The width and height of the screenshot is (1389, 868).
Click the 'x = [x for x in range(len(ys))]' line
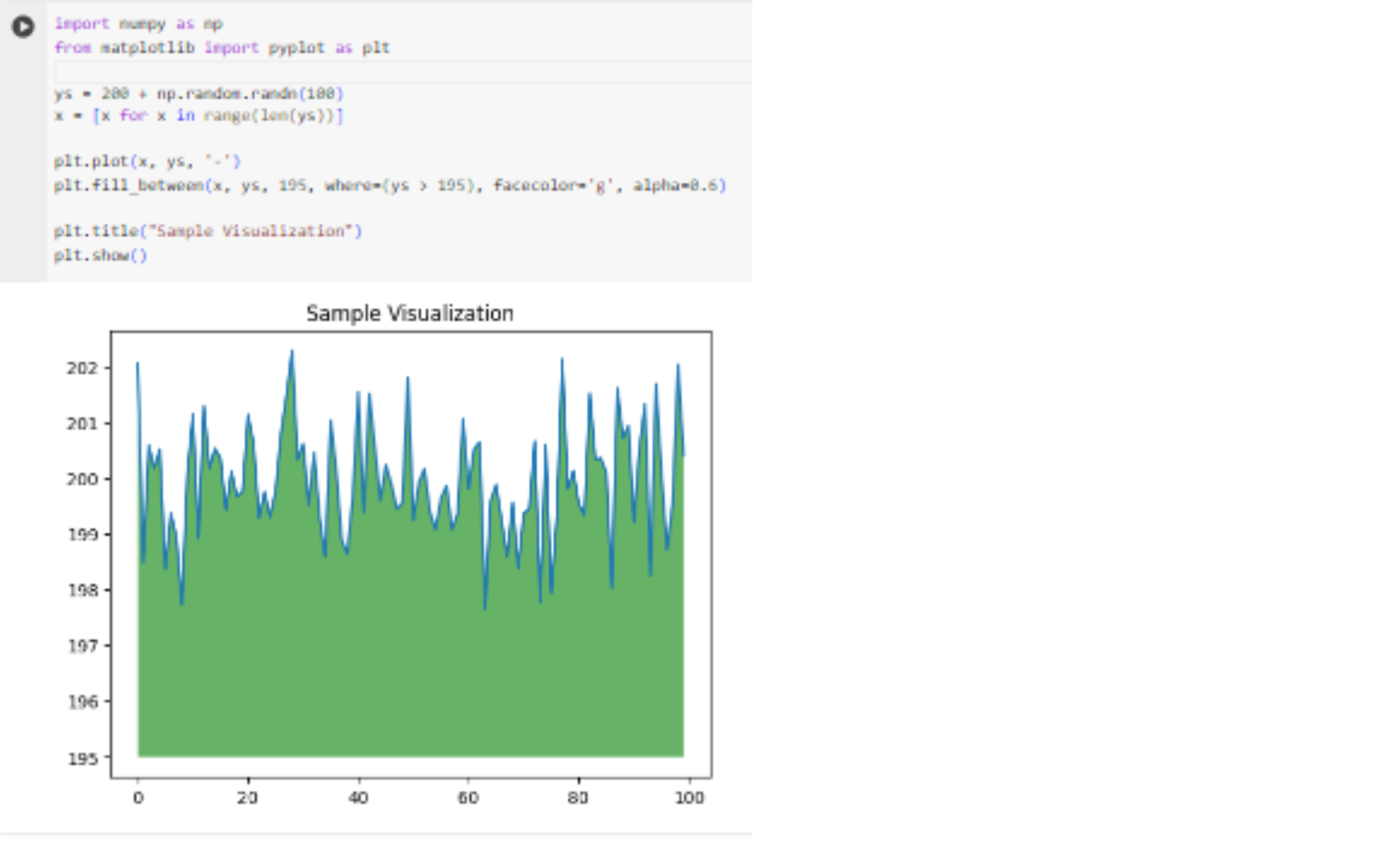click(x=198, y=115)
